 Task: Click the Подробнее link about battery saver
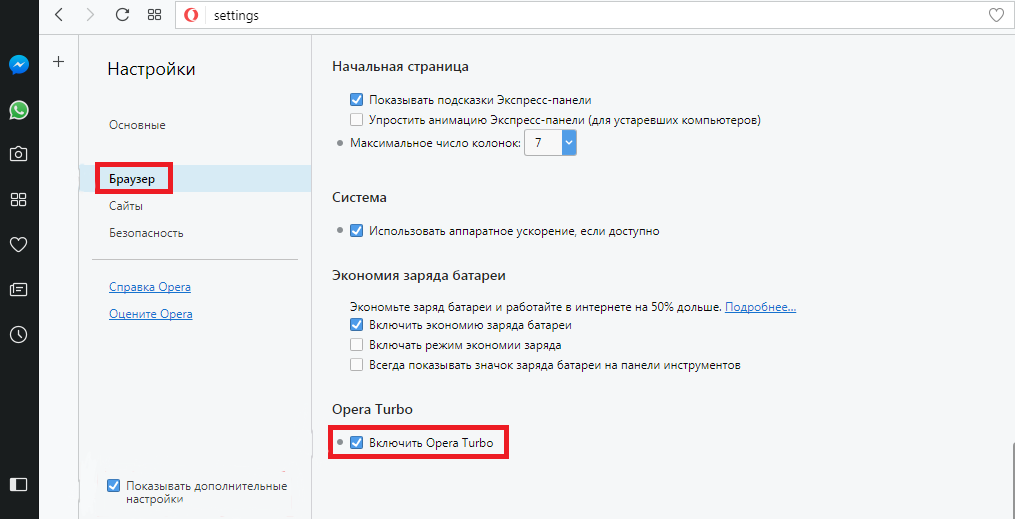click(760, 307)
